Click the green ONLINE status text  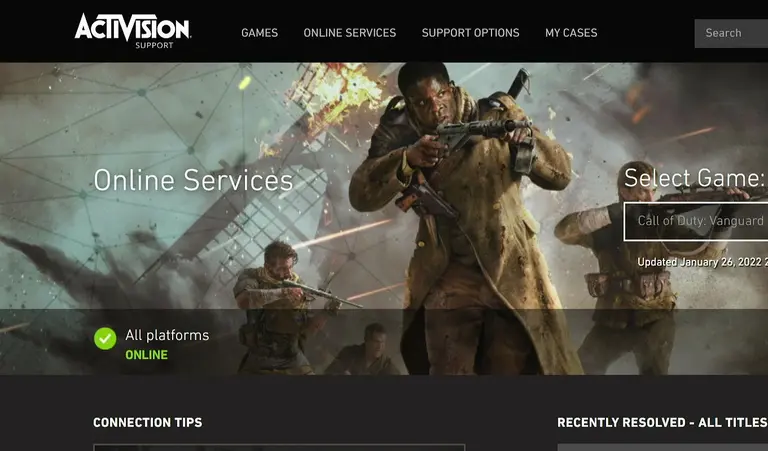point(146,355)
